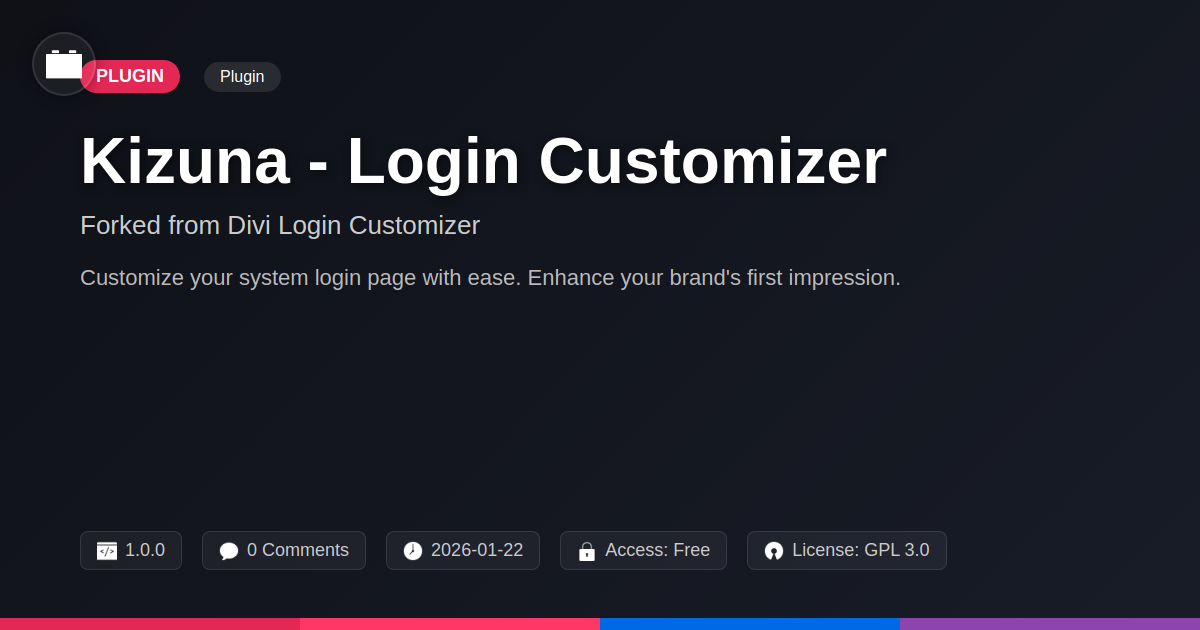Select the 2026-01-22 date chip
This screenshot has width=1200, height=630.
point(463,551)
